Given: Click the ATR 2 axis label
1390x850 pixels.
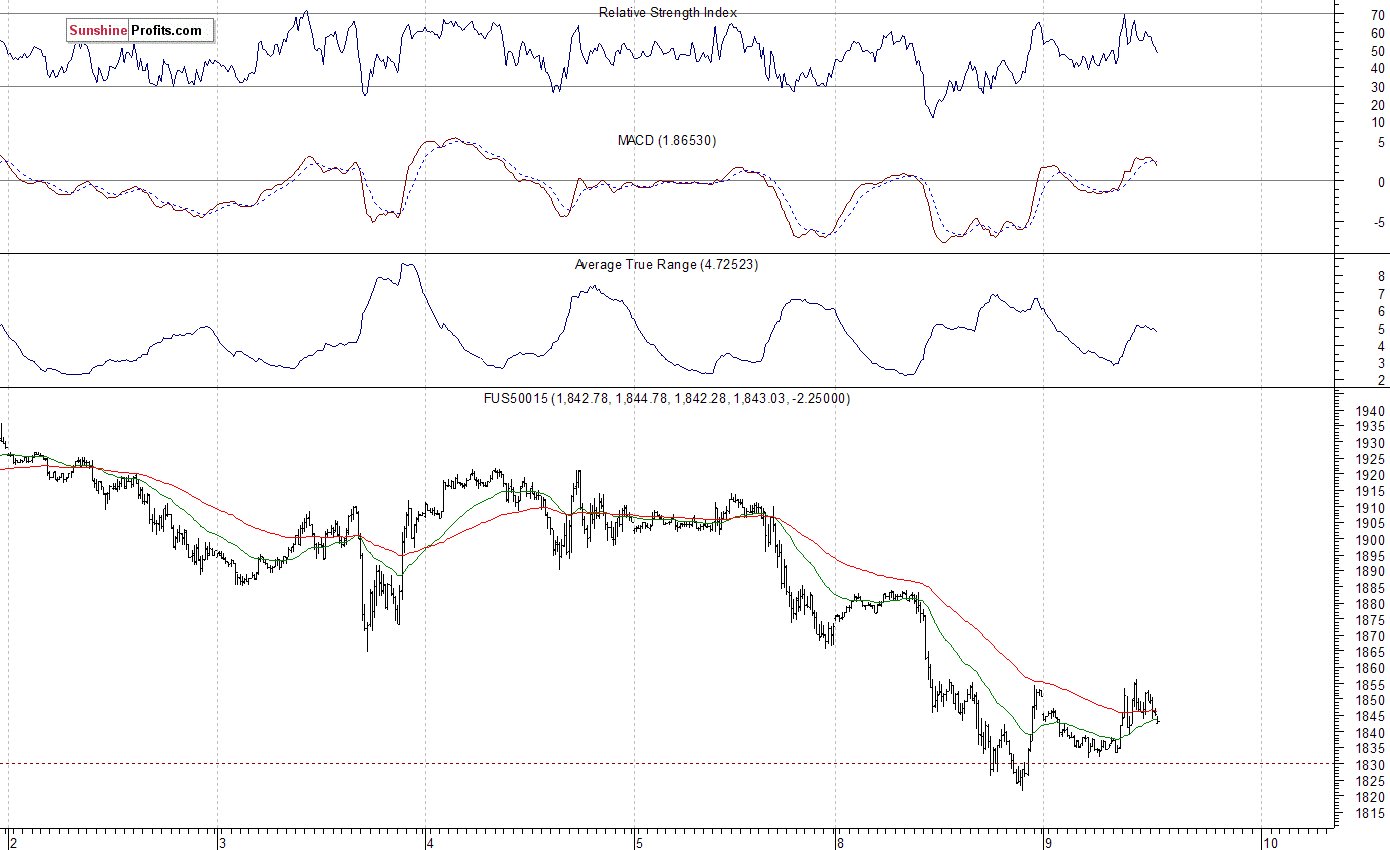Looking at the screenshot, I should pyautogui.click(x=1381, y=381).
